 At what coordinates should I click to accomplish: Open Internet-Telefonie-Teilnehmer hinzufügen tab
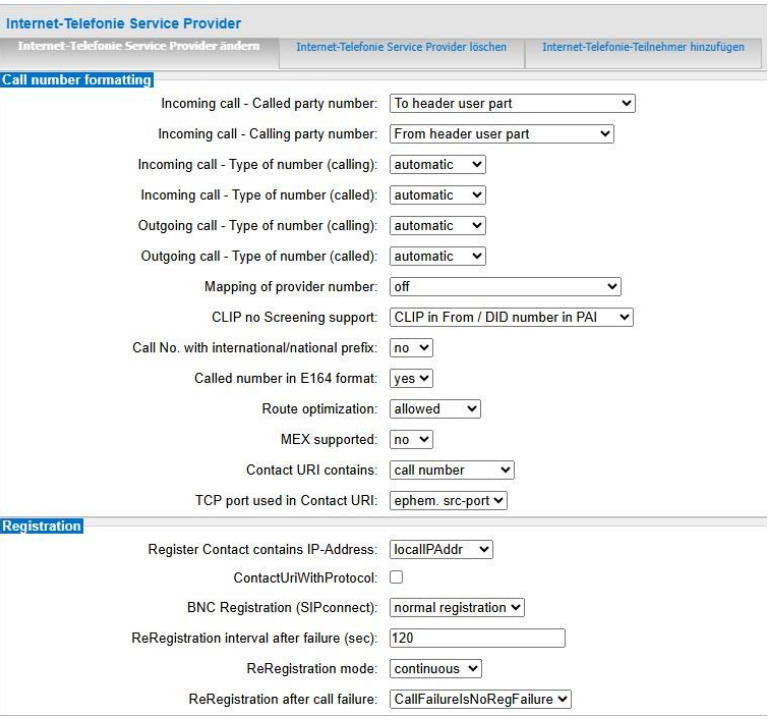643,48
